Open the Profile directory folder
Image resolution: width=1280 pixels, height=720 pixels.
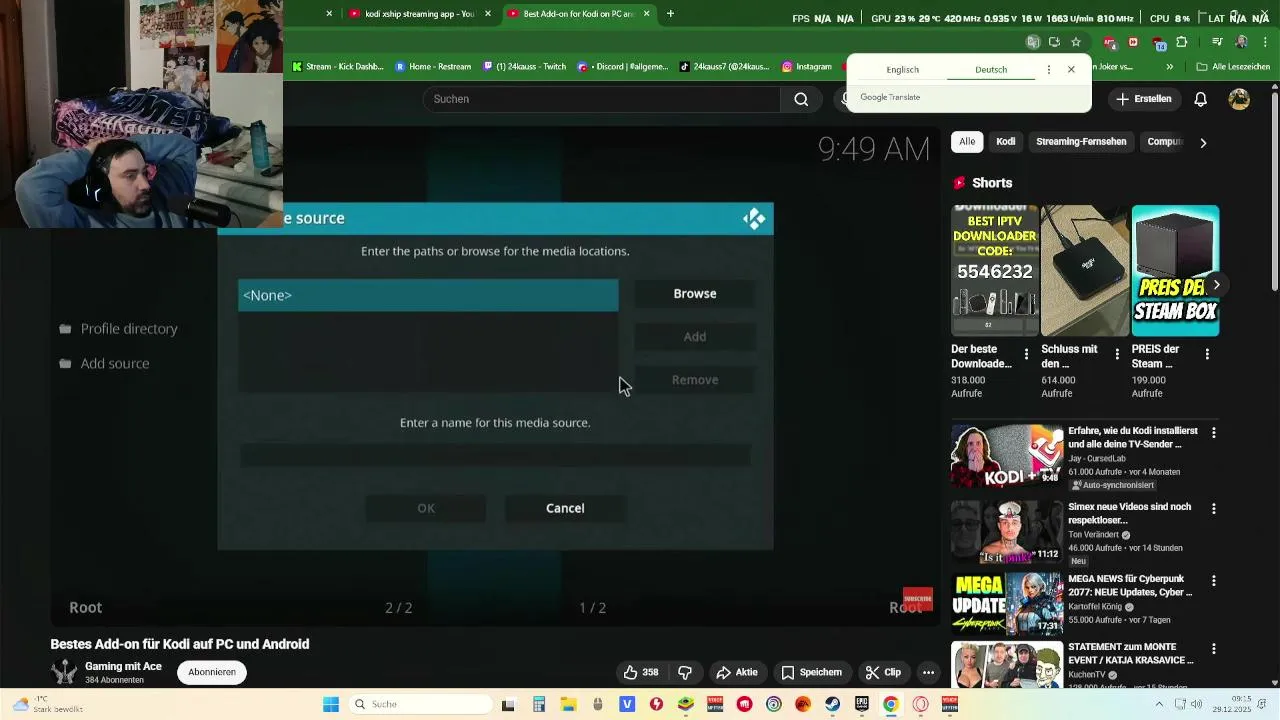[x=118, y=328]
